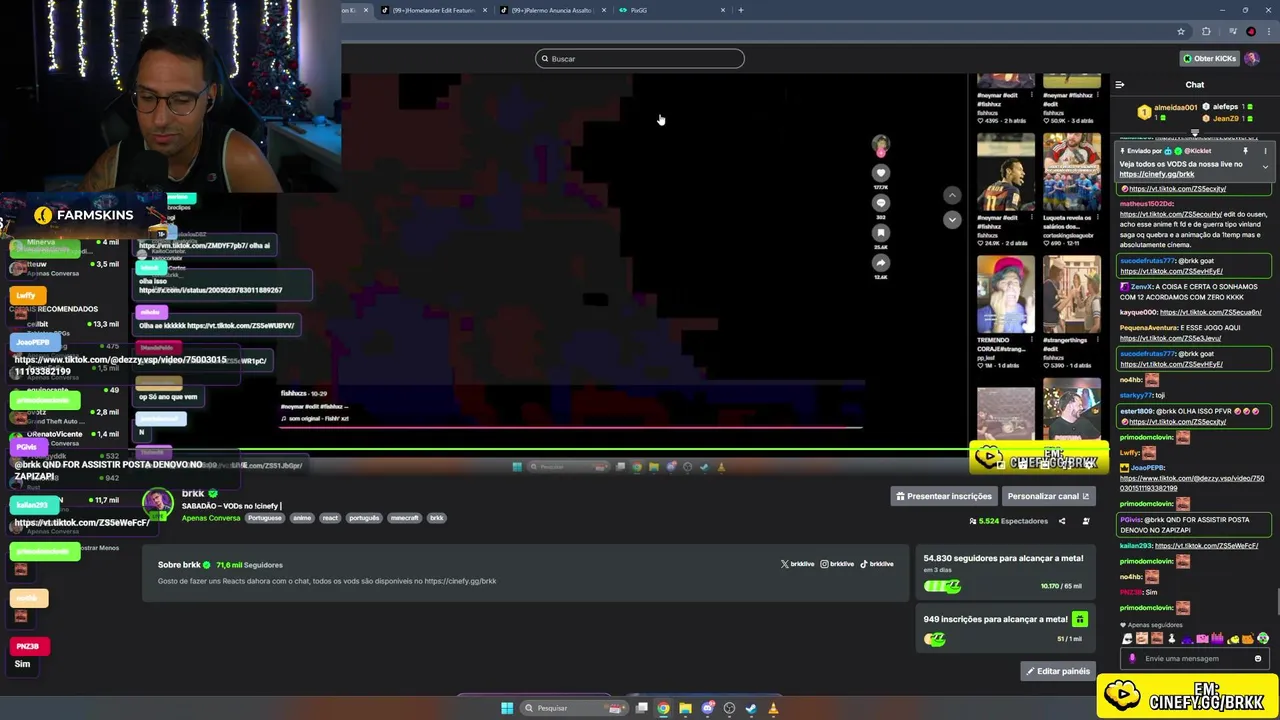The width and height of the screenshot is (1280, 720).
Task: Open brkklive Instagram profile link
Action: pos(837,564)
